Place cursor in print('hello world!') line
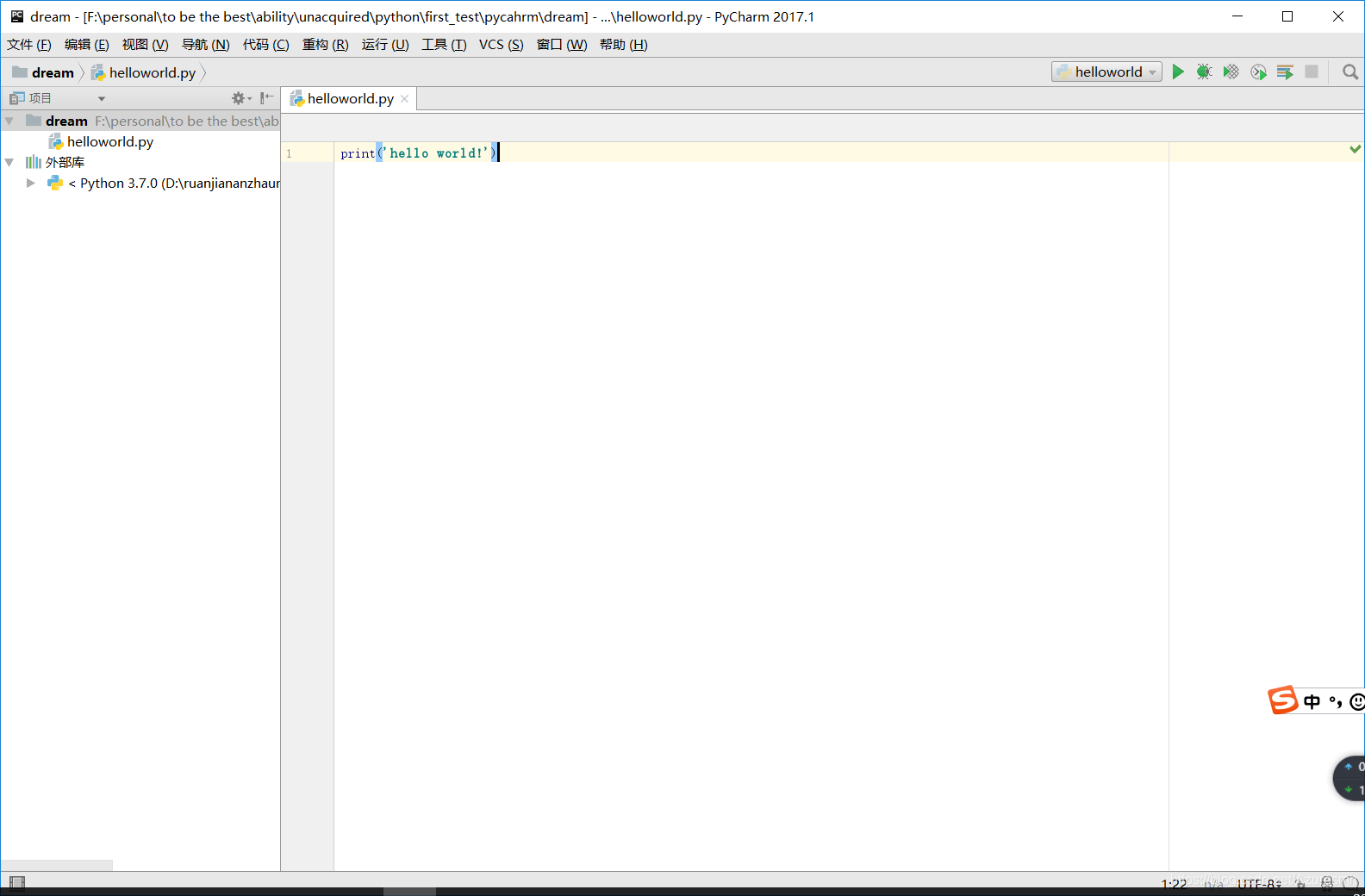 (419, 153)
